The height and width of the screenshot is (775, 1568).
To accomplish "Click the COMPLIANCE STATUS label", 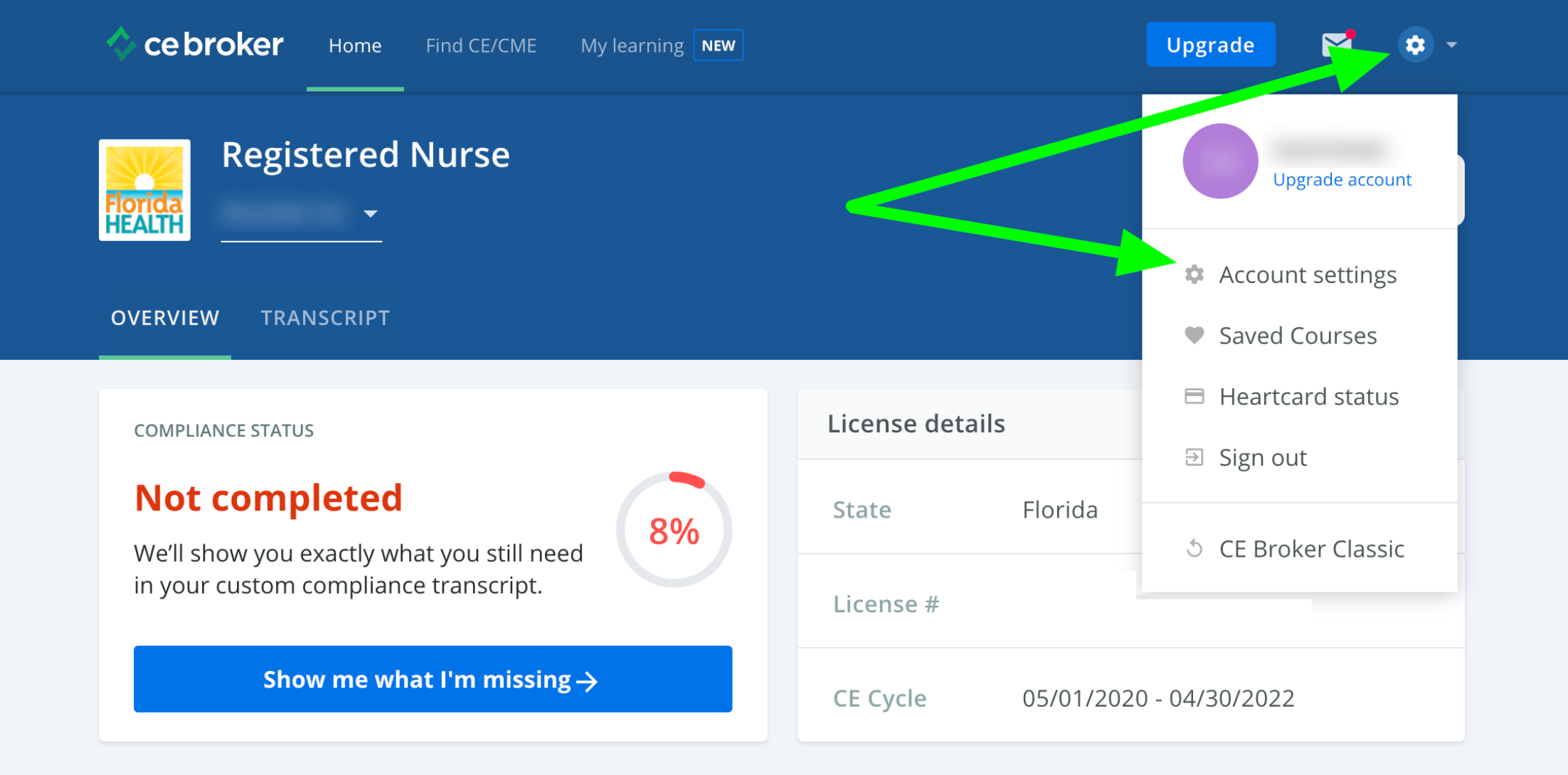I will coord(224,430).
